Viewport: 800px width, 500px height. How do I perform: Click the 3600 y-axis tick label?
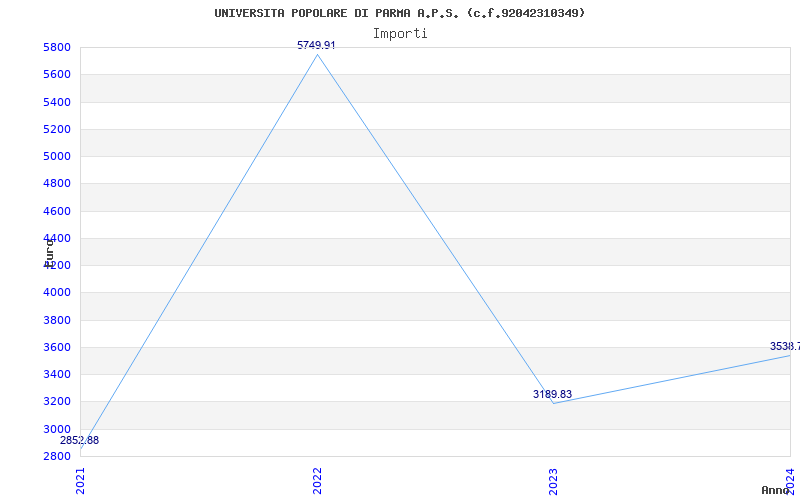[57, 347]
